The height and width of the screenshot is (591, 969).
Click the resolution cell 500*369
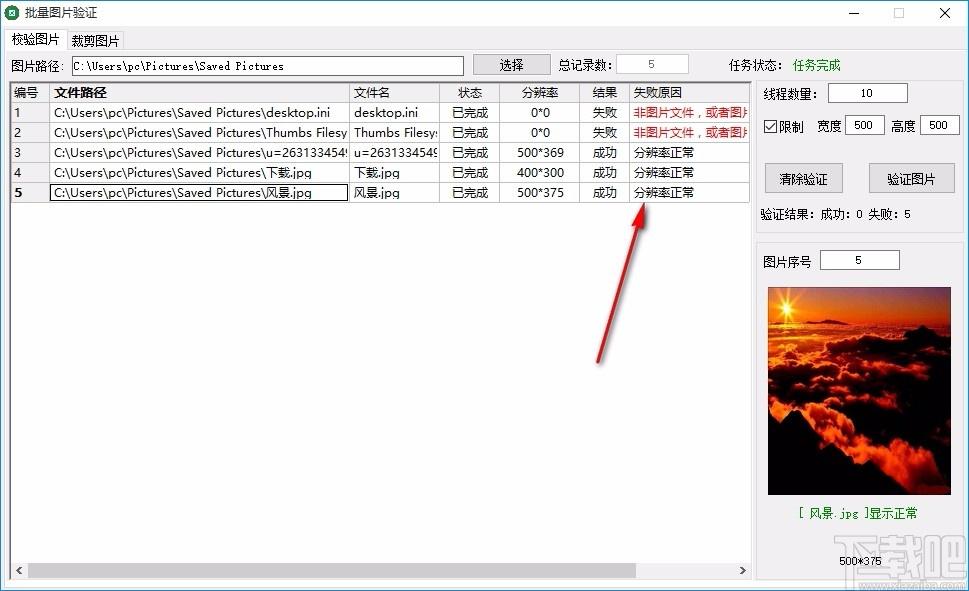540,153
